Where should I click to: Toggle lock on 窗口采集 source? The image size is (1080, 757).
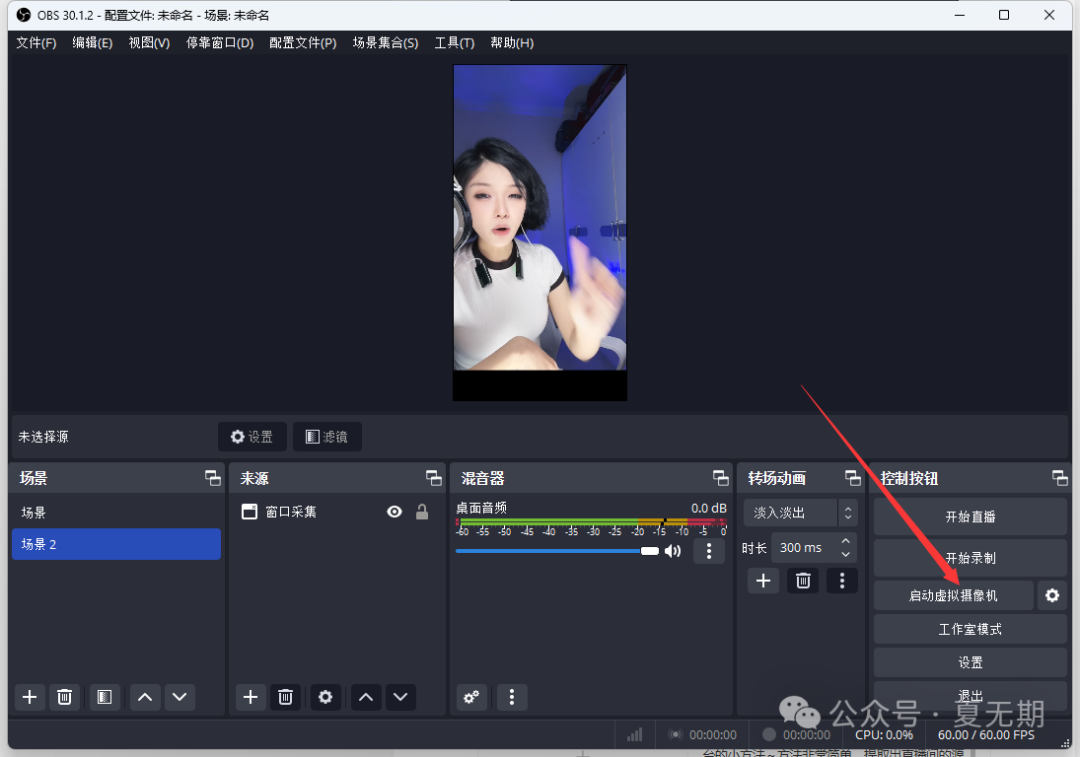click(x=422, y=512)
